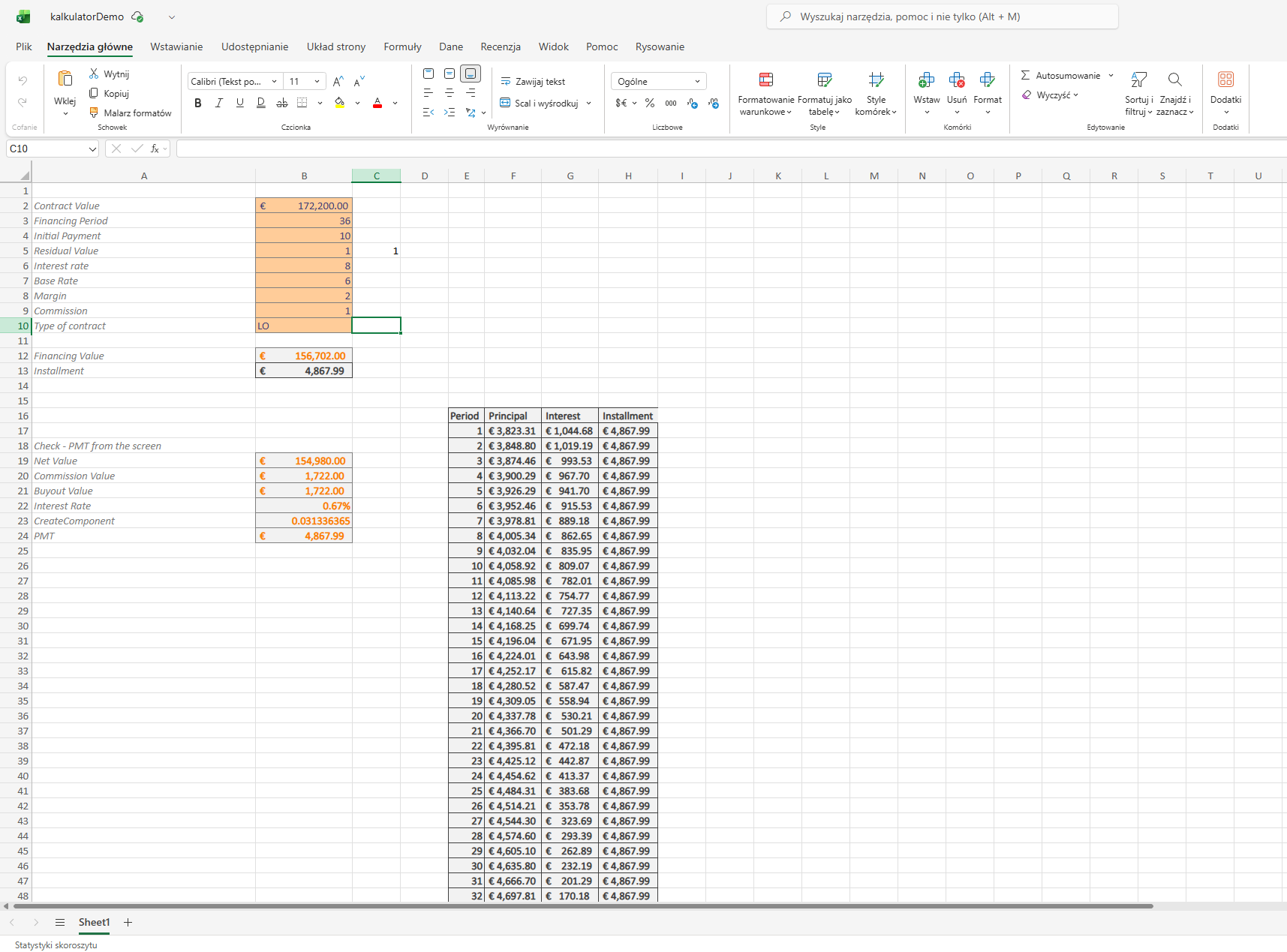Toggle italic formatting
Screen dimensions: 1287x952
(x=218, y=103)
